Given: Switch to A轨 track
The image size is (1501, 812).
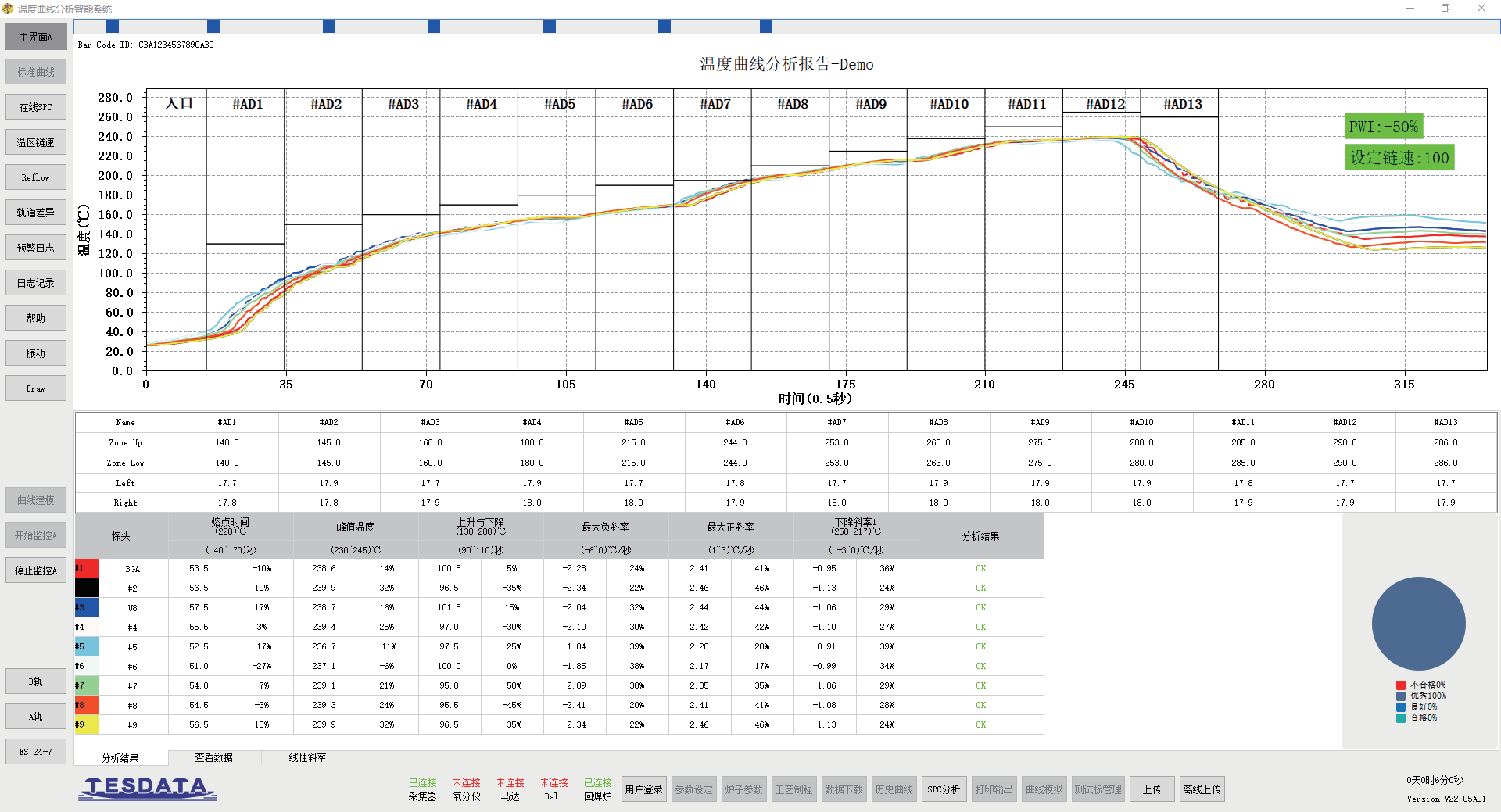Looking at the screenshot, I should pyautogui.click(x=36, y=717).
